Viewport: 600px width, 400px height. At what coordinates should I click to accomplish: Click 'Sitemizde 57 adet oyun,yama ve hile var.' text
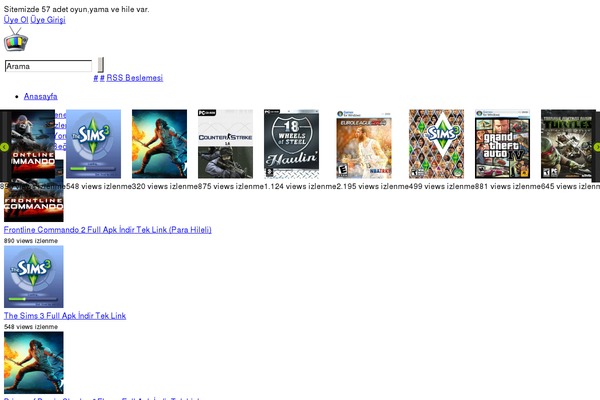(77, 9)
